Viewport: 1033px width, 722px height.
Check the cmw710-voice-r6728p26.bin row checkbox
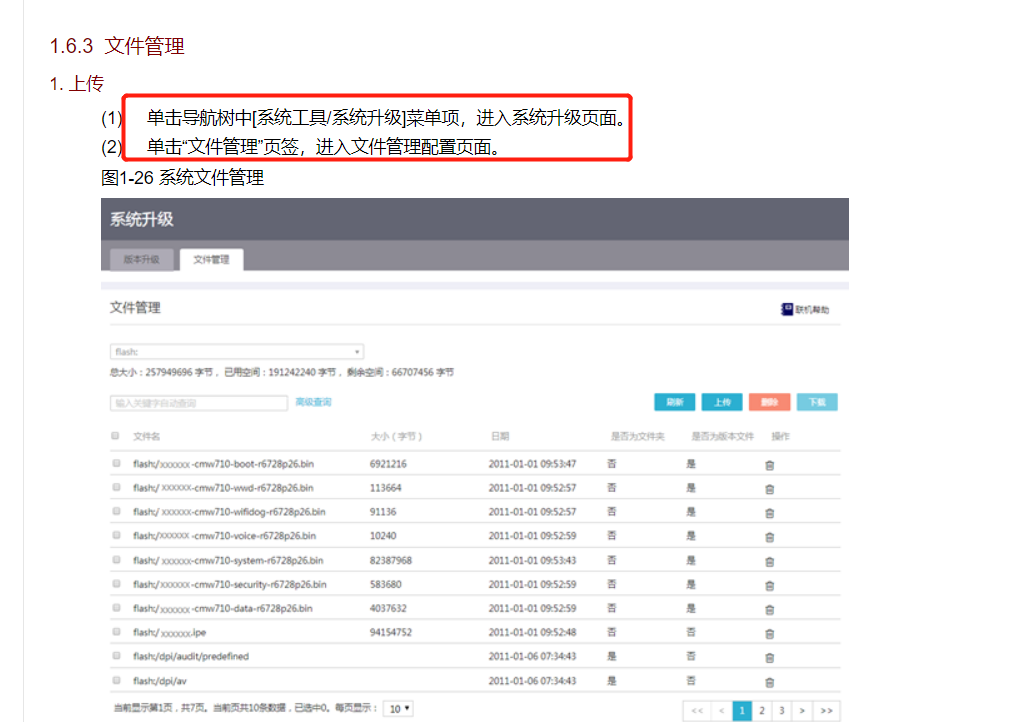117,535
